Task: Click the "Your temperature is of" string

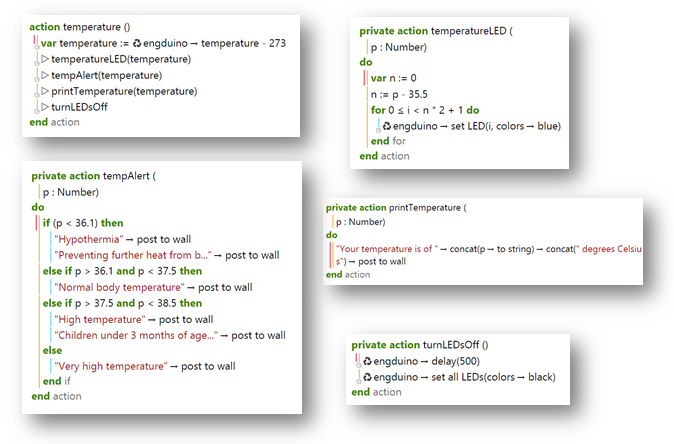Action: tap(388, 249)
